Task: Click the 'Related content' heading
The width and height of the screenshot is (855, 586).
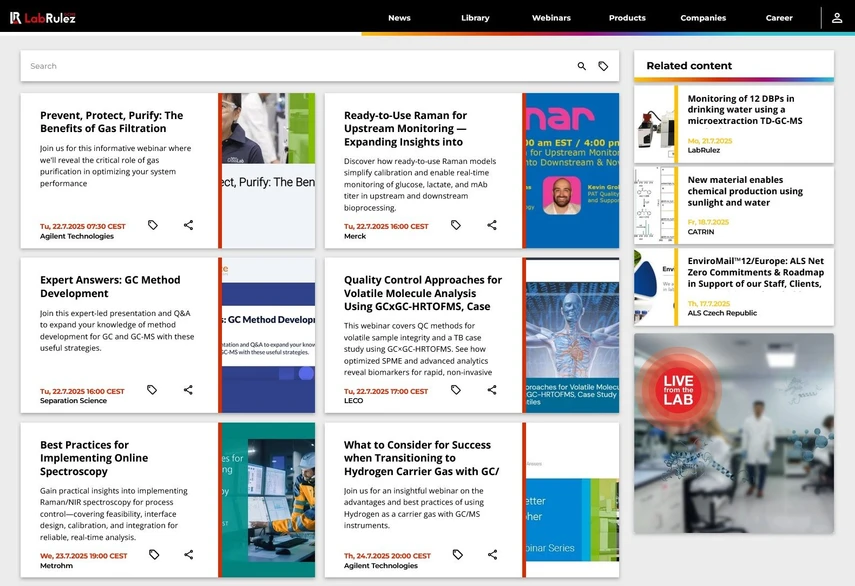Action: (689, 66)
